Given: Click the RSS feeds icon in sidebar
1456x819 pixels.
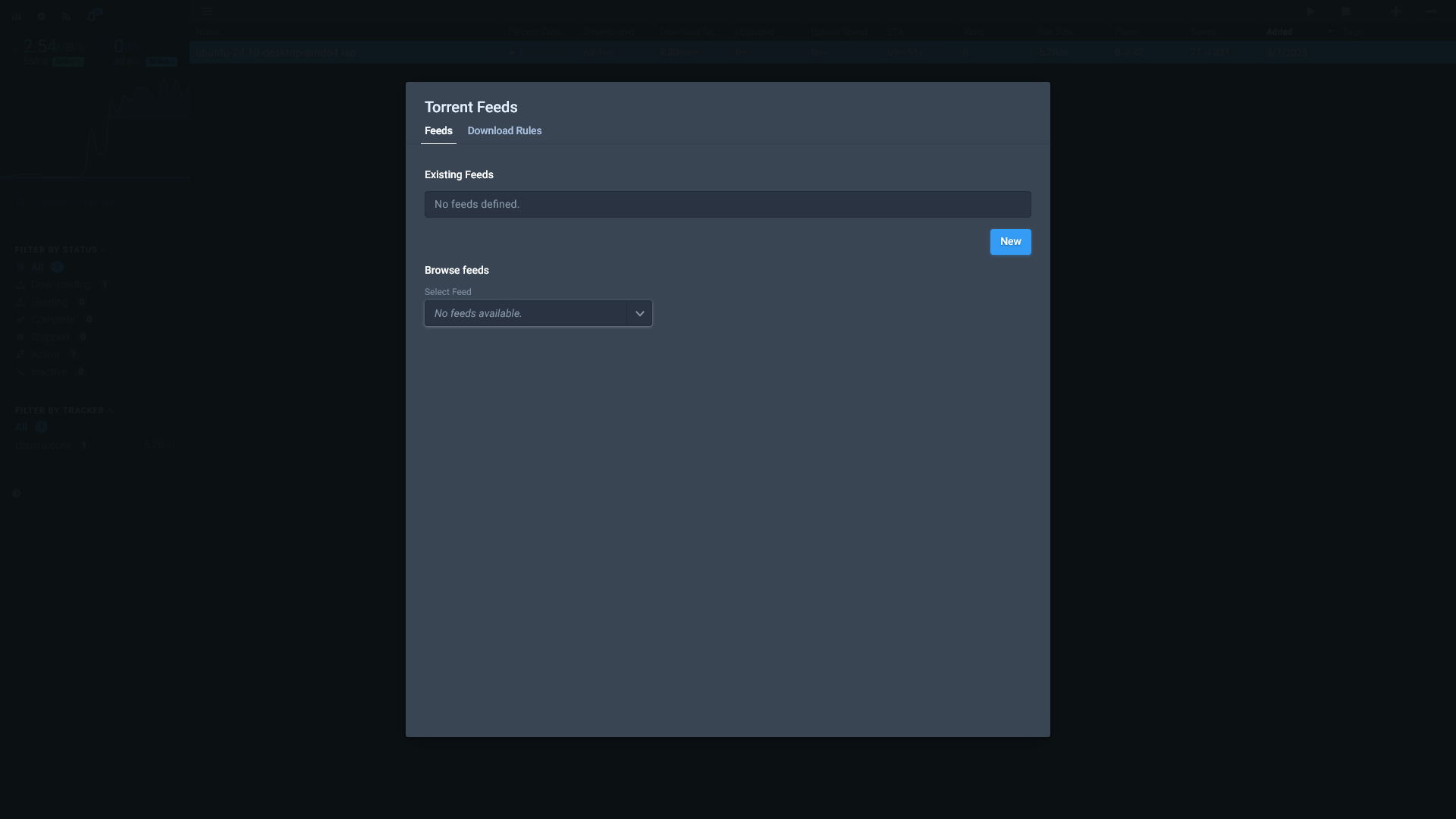Looking at the screenshot, I should point(67,16).
